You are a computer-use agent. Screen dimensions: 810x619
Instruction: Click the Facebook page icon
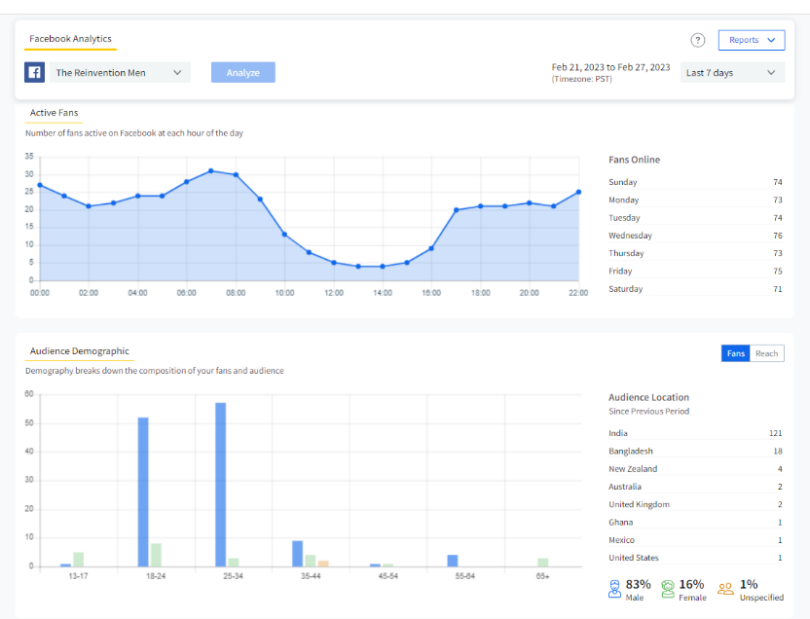(x=34, y=72)
